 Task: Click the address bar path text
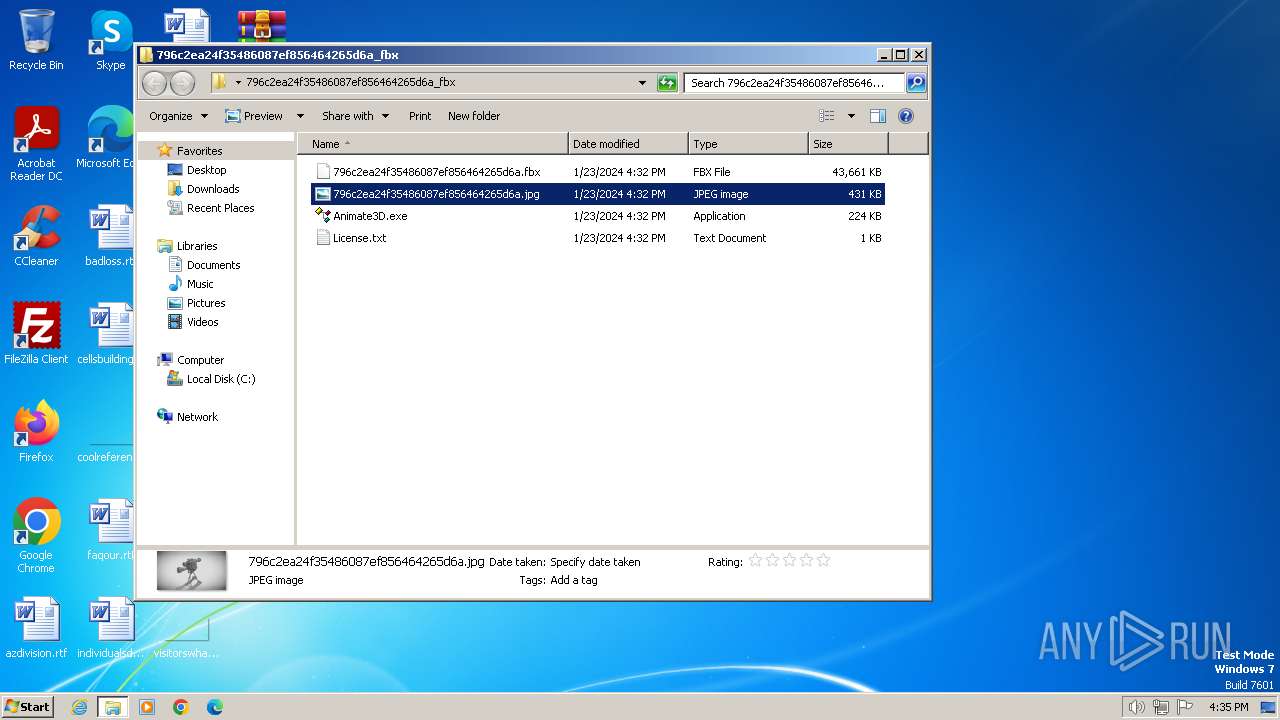(x=350, y=83)
